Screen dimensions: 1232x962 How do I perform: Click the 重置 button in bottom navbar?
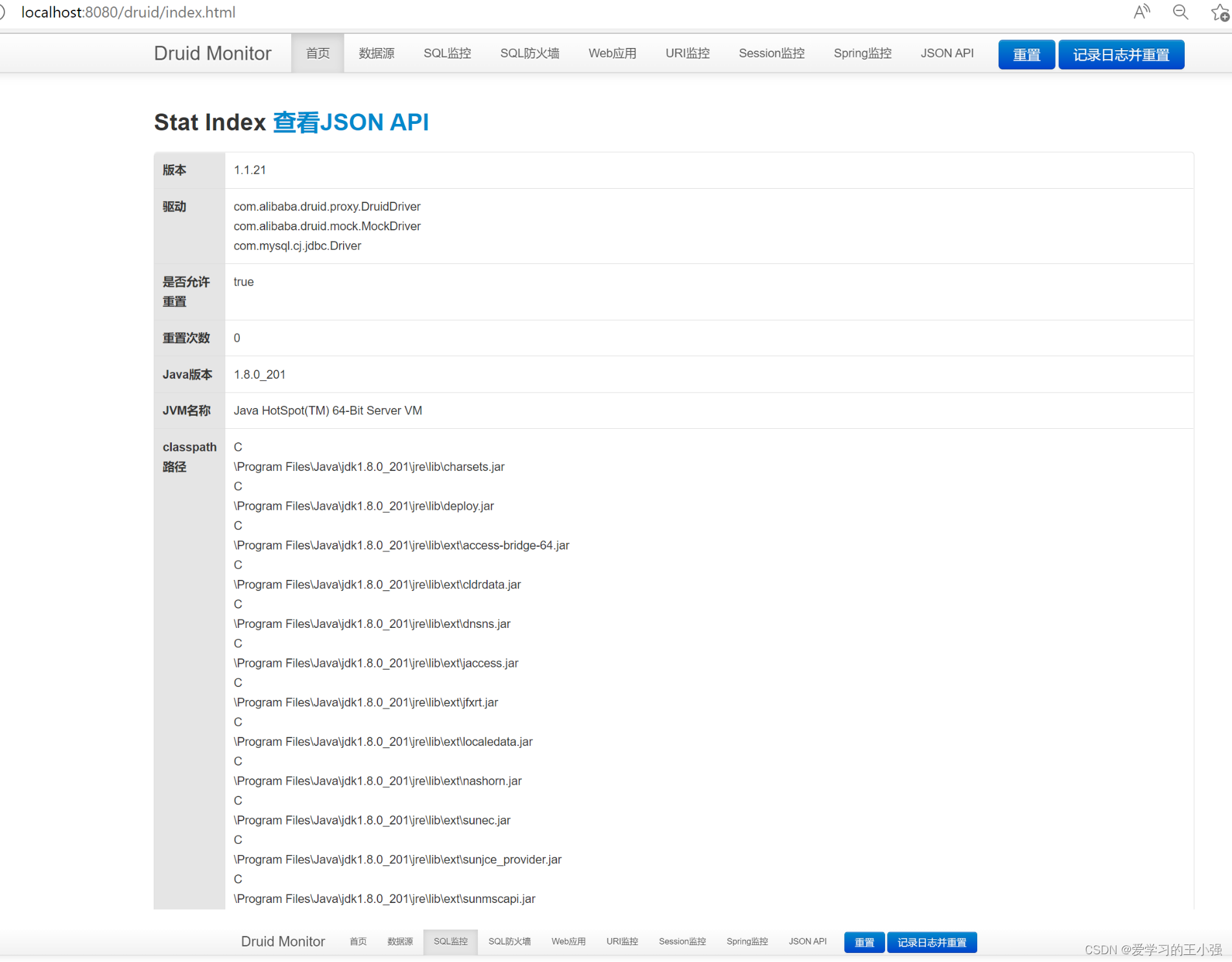[864, 942]
